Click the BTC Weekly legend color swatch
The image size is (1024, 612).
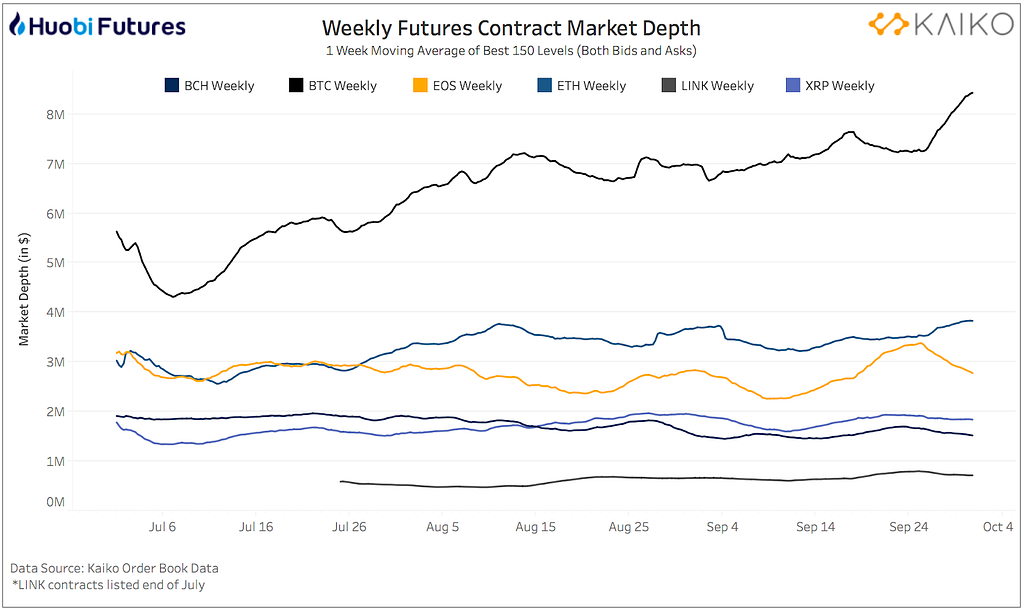[295, 86]
